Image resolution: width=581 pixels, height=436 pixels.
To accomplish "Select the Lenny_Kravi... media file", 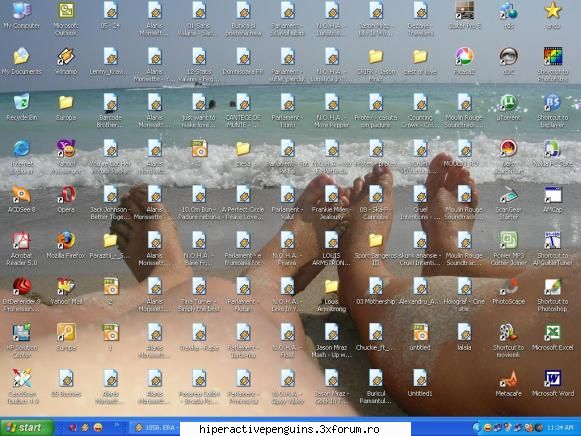I will 110,61.
